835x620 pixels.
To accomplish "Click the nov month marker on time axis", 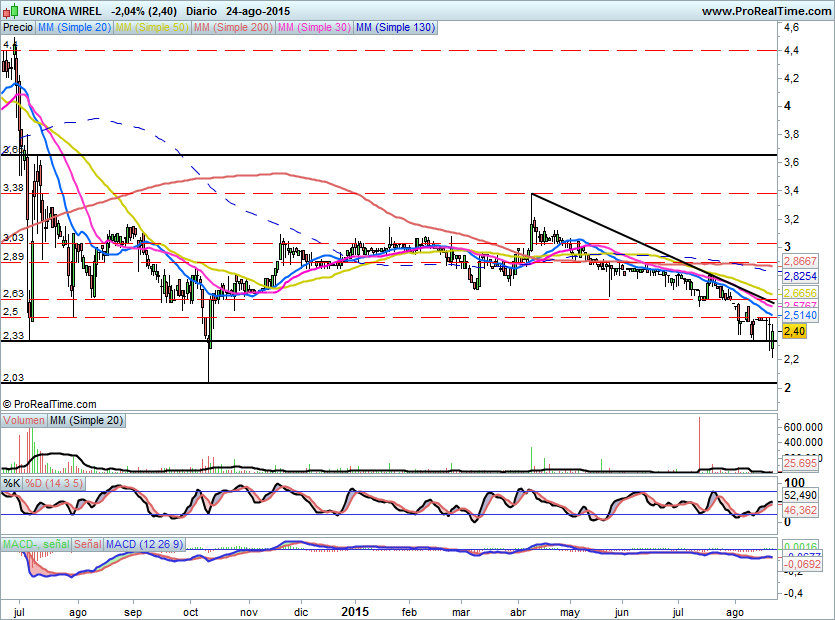I will point(249,613).
